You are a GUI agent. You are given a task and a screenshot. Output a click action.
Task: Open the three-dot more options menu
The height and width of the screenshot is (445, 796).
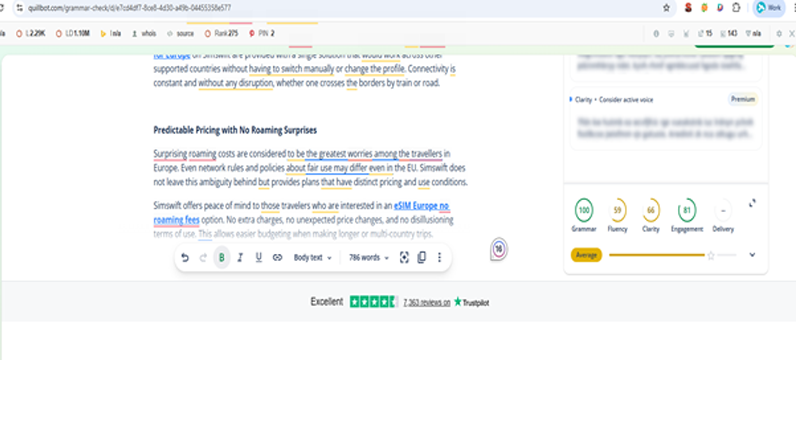(439, 258)
